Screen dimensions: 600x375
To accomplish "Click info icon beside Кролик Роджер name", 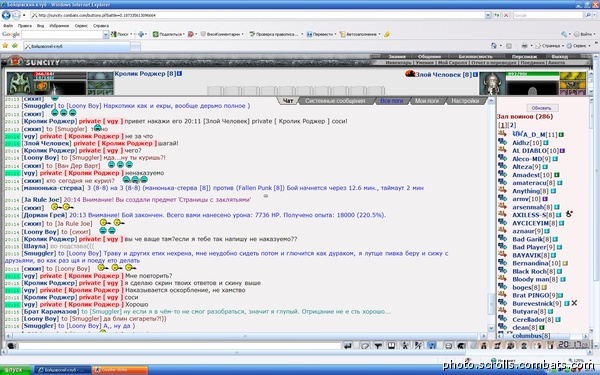I will 179,73.
